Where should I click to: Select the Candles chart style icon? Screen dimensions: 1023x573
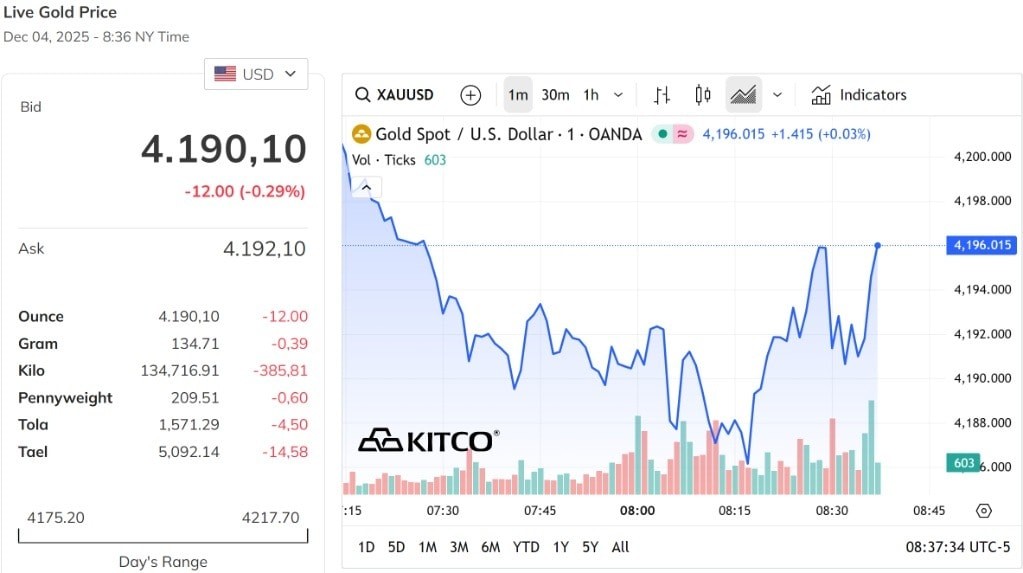[702, 95]
